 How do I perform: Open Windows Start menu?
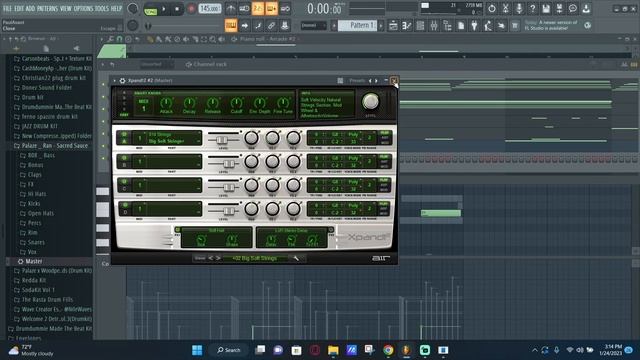[x=197, y=350]
